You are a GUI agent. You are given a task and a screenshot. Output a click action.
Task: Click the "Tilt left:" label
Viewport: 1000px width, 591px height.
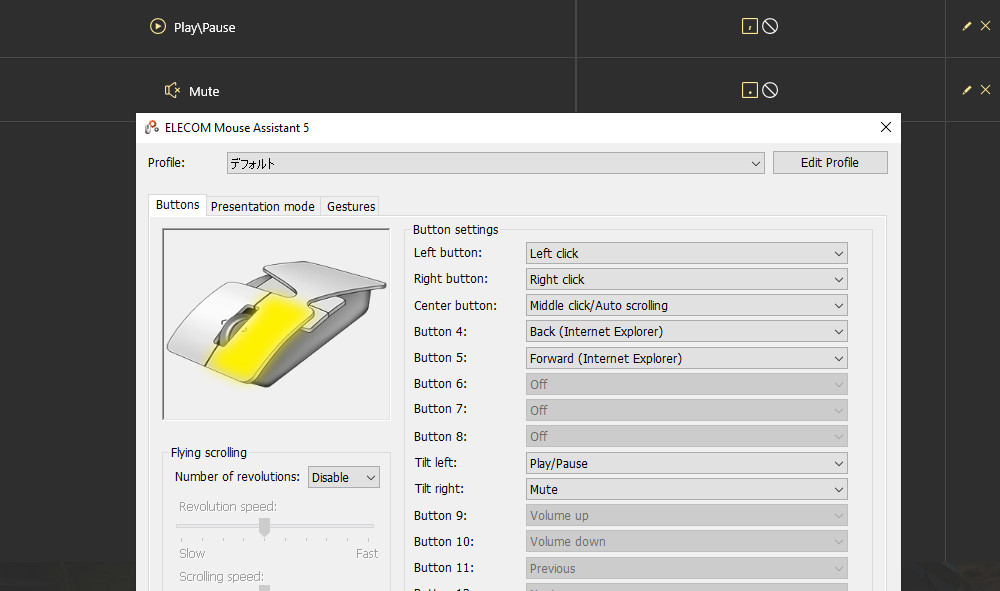coord(436,462)
